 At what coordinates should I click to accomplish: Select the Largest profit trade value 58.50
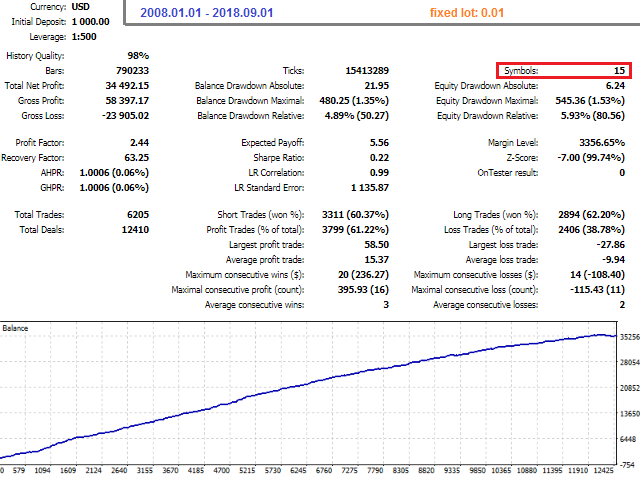pos(374,245)
